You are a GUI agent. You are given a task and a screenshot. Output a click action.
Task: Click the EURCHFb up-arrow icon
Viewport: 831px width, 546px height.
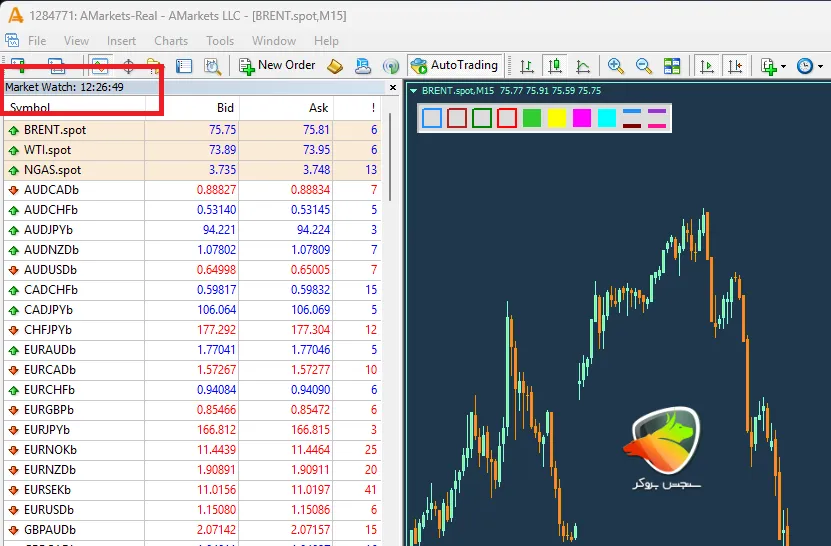click(x=14, y=391)
